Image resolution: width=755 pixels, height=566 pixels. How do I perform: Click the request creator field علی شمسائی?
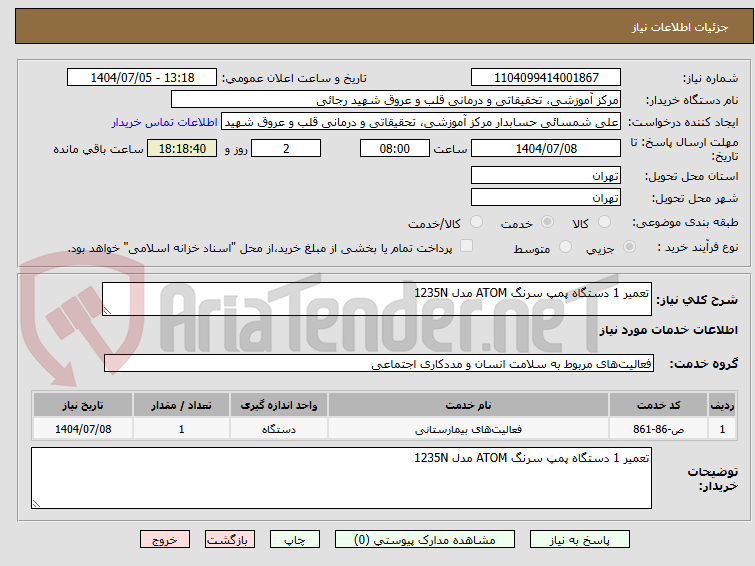(421, 122)
